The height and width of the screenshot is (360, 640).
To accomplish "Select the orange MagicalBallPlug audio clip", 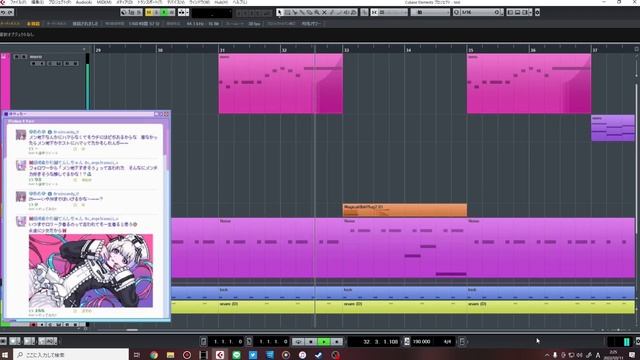I will 404,210.
